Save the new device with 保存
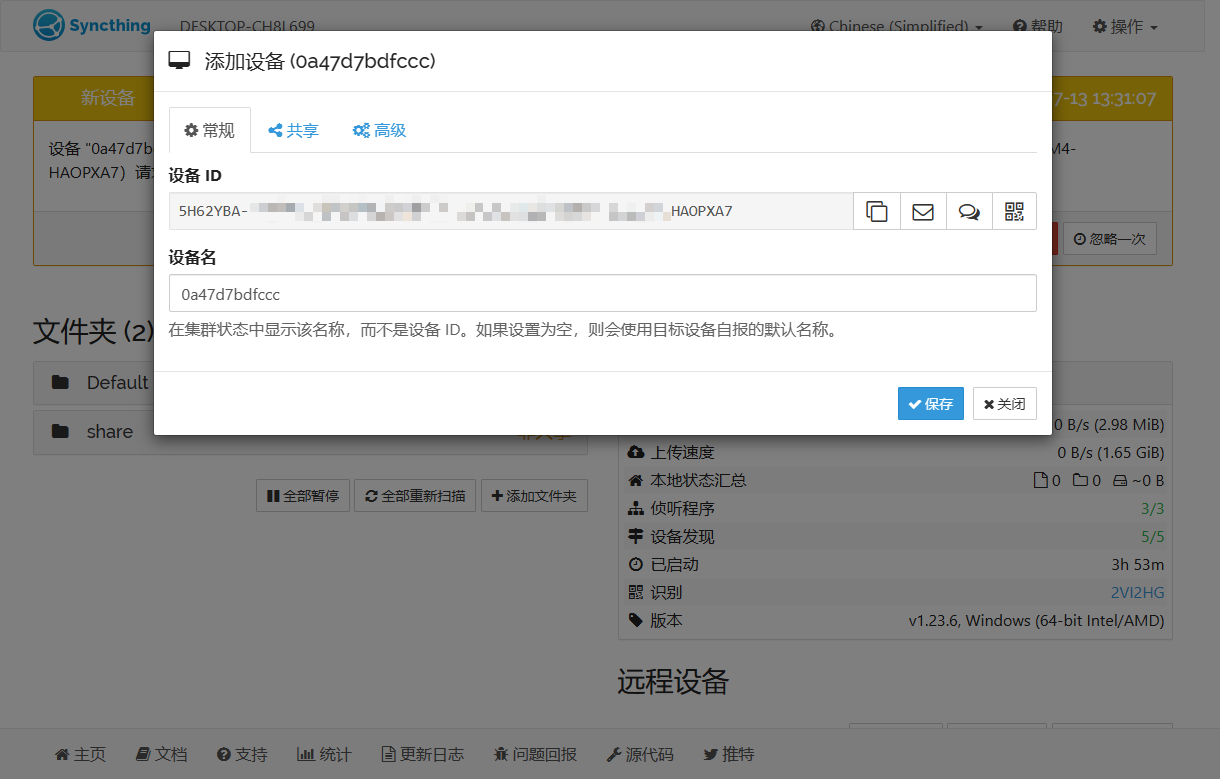The width and height of the screenshot is (1220, 779). [x=931, y=404]
